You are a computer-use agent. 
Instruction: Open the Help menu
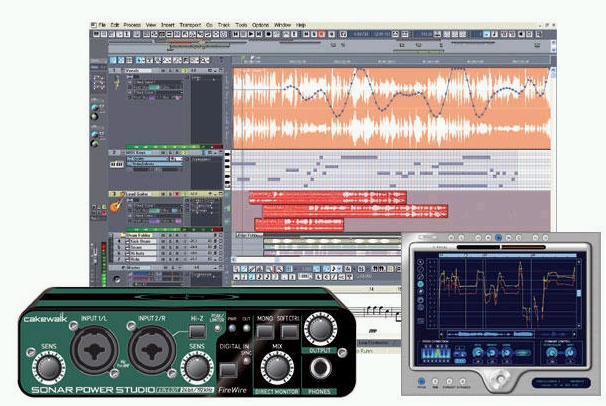click(x=301, y=25)
